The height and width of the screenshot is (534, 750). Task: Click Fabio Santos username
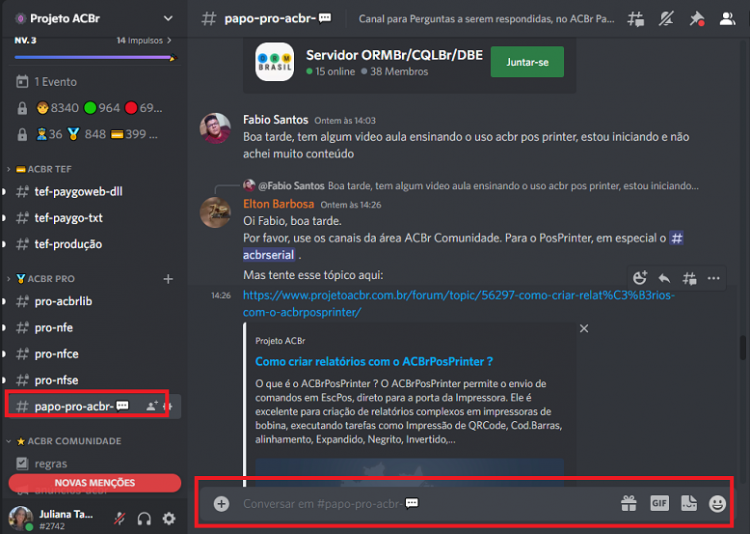tap(276, 120)
